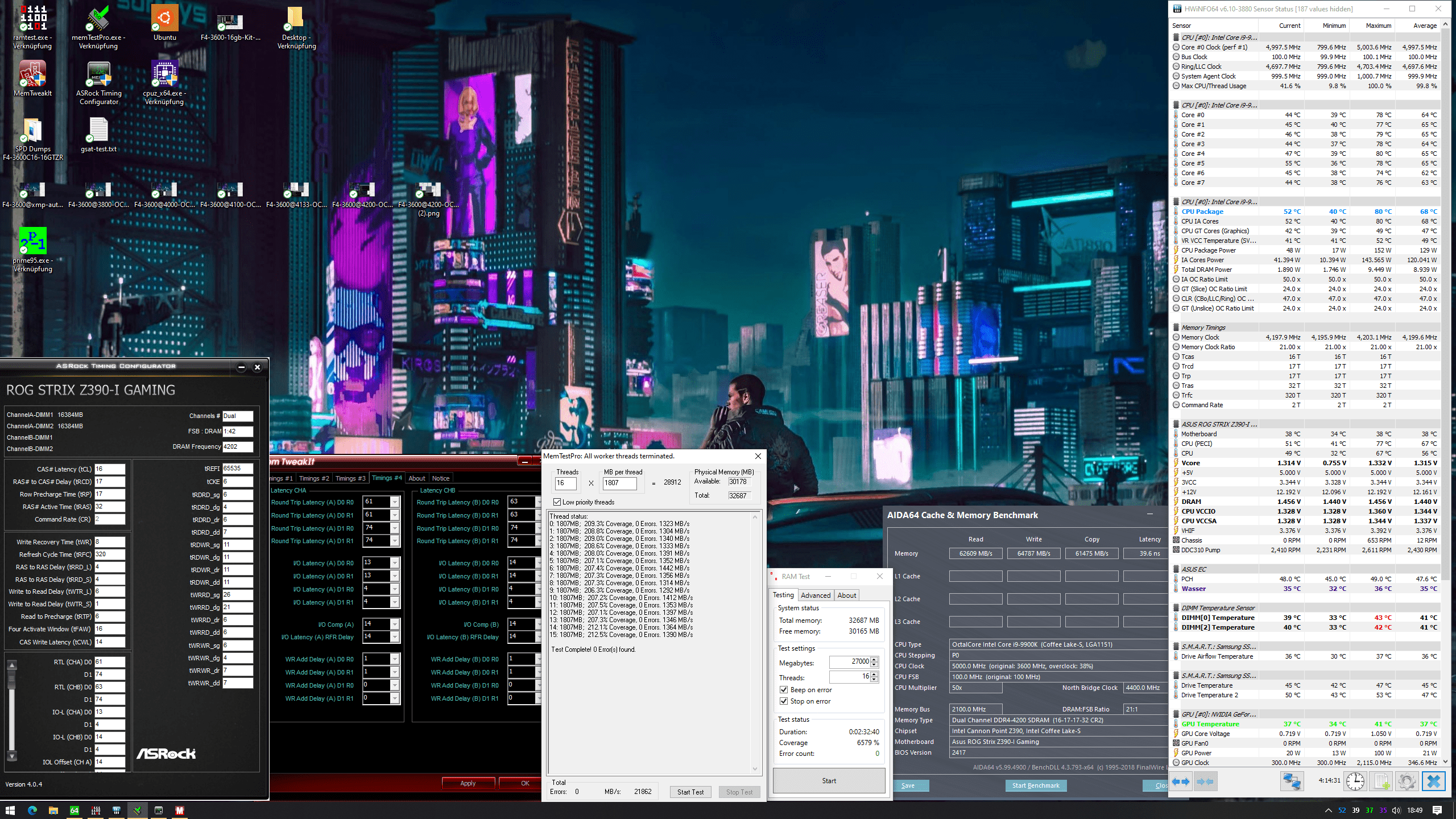Collapse the Memory Timings sensor group in HWiNFO
Screen dimensions: 1456x819
click(1175, 327)
